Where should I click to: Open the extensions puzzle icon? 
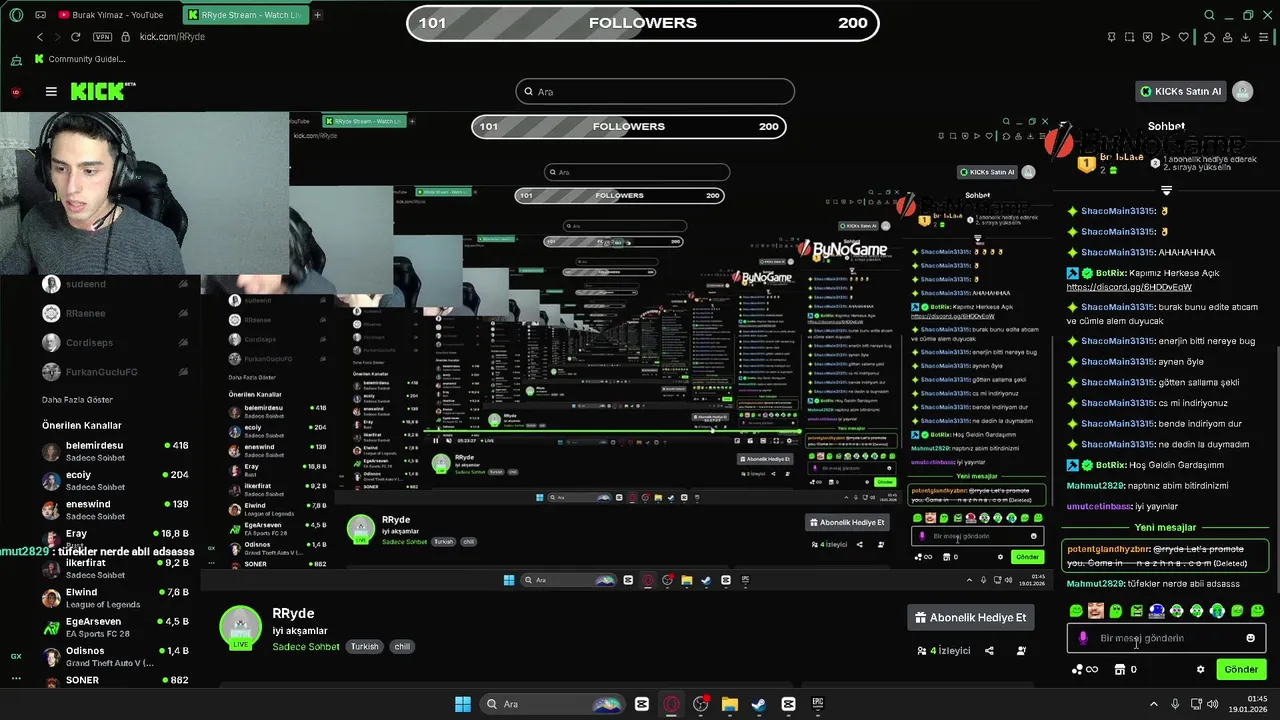coord(1209,37)
